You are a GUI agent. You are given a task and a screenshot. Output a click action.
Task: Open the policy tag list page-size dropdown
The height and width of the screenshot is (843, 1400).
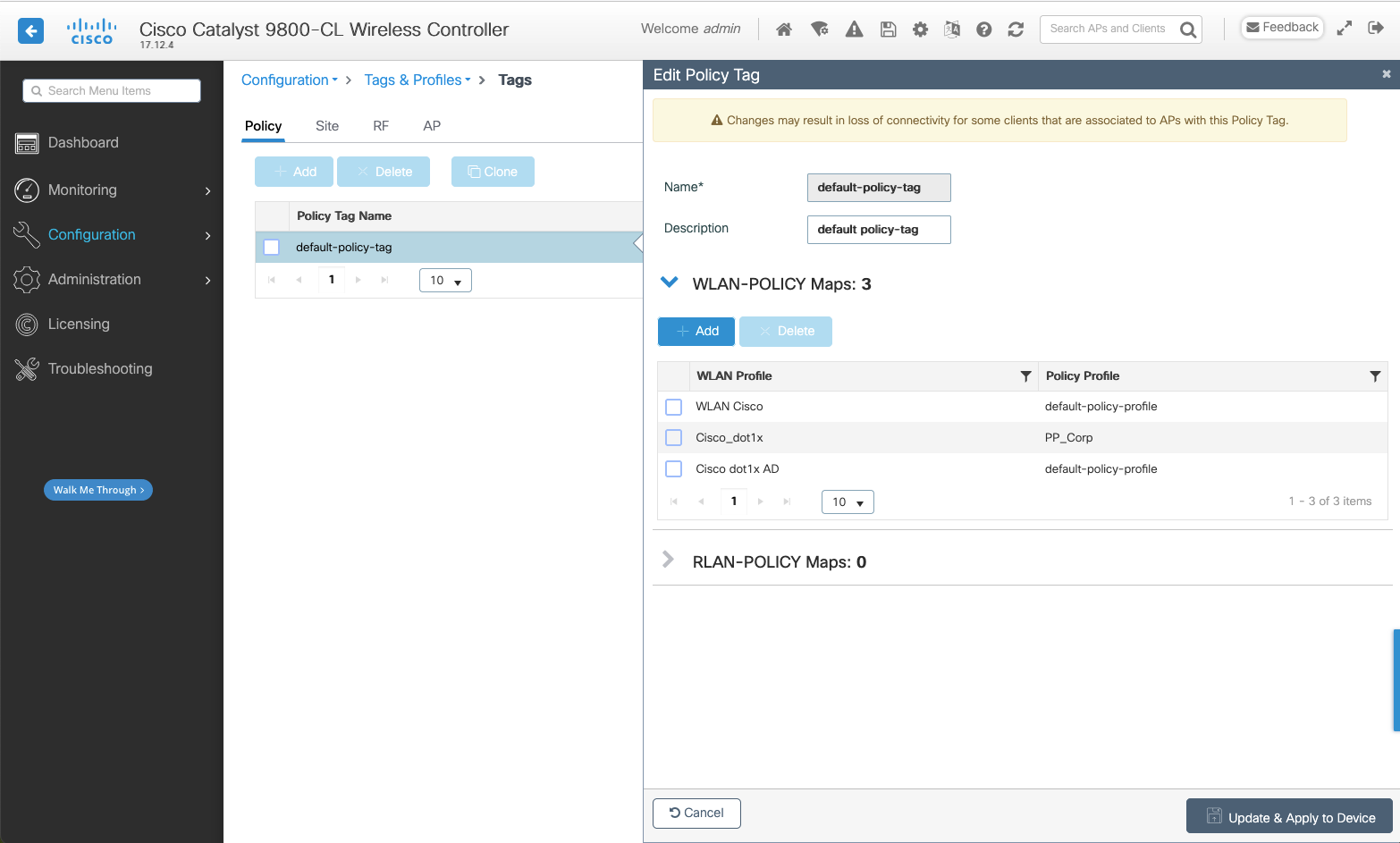point(445,281)
